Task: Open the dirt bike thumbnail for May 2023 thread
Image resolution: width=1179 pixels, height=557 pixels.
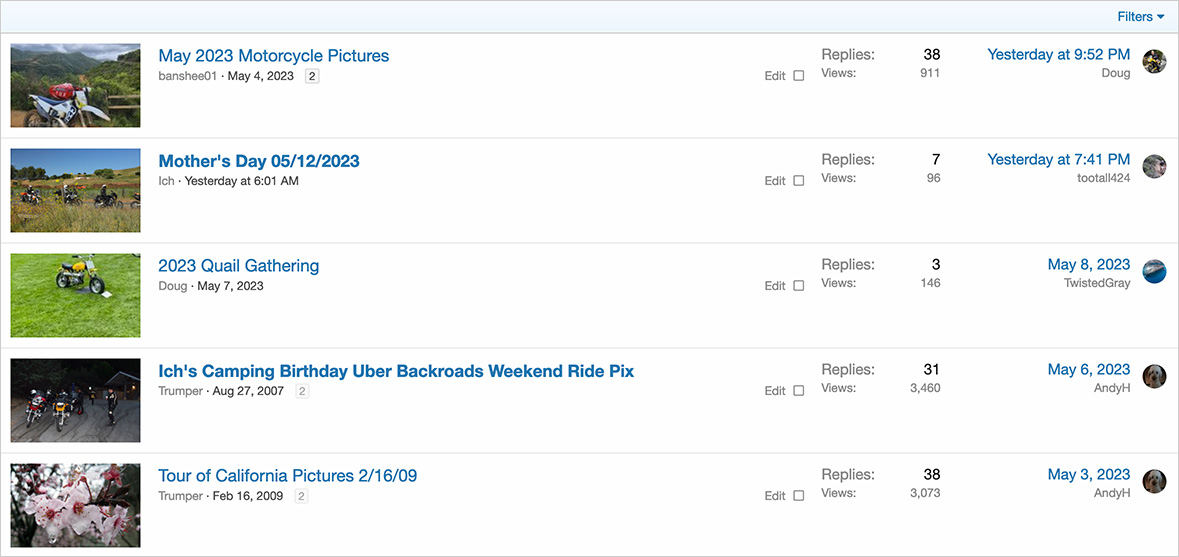Action: point(76,86)
